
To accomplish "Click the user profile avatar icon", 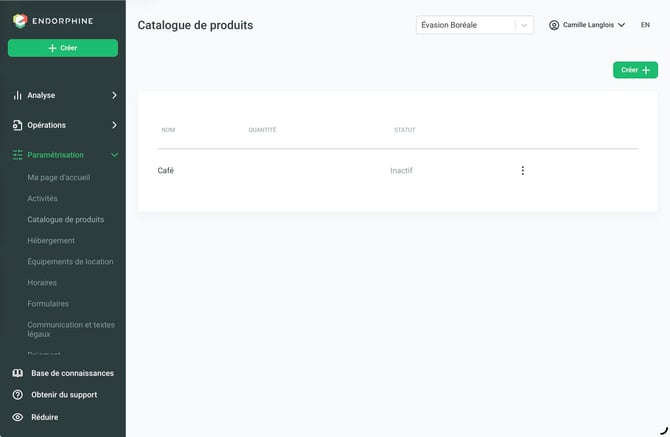I will click(x=554, y=25).
